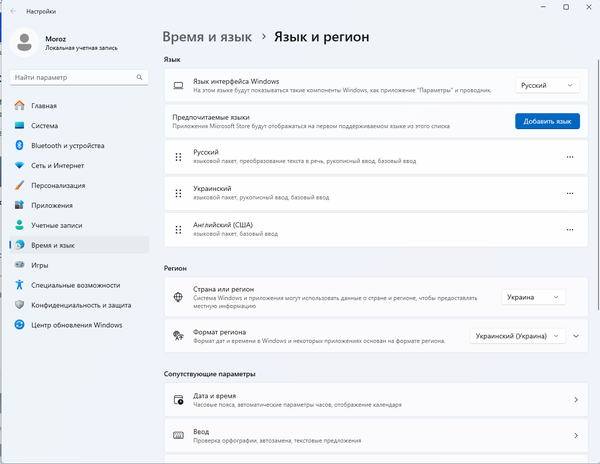Open Дата и время via its chevron
Viewport: 600px width, 464px height.
point(576,400)
